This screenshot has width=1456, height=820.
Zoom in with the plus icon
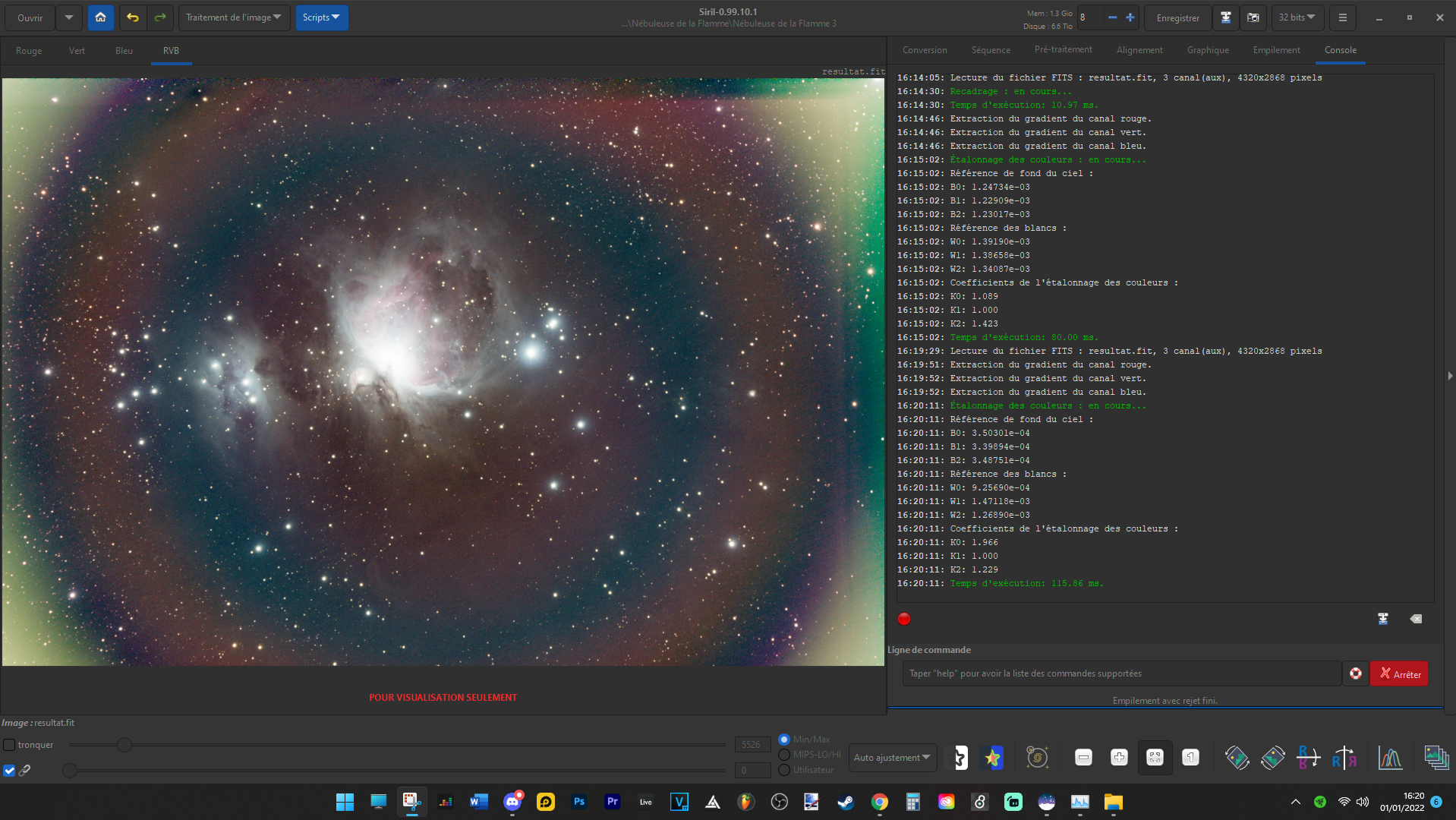[x=1119, y=758]
